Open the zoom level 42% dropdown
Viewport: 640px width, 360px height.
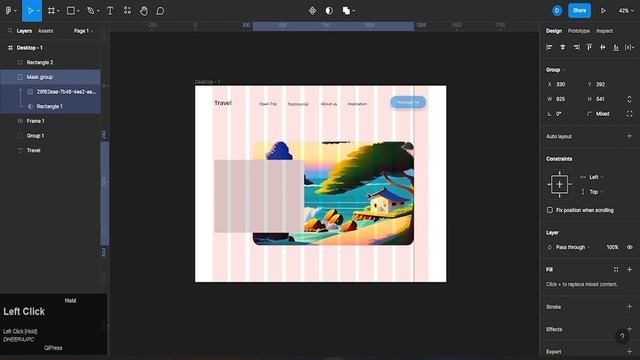(626, 11)
